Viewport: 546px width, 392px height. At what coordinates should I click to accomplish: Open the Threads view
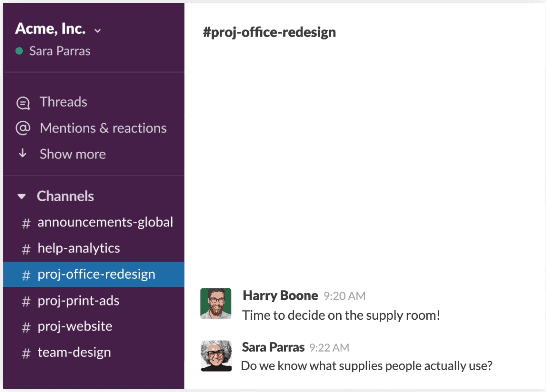(63, 102)
